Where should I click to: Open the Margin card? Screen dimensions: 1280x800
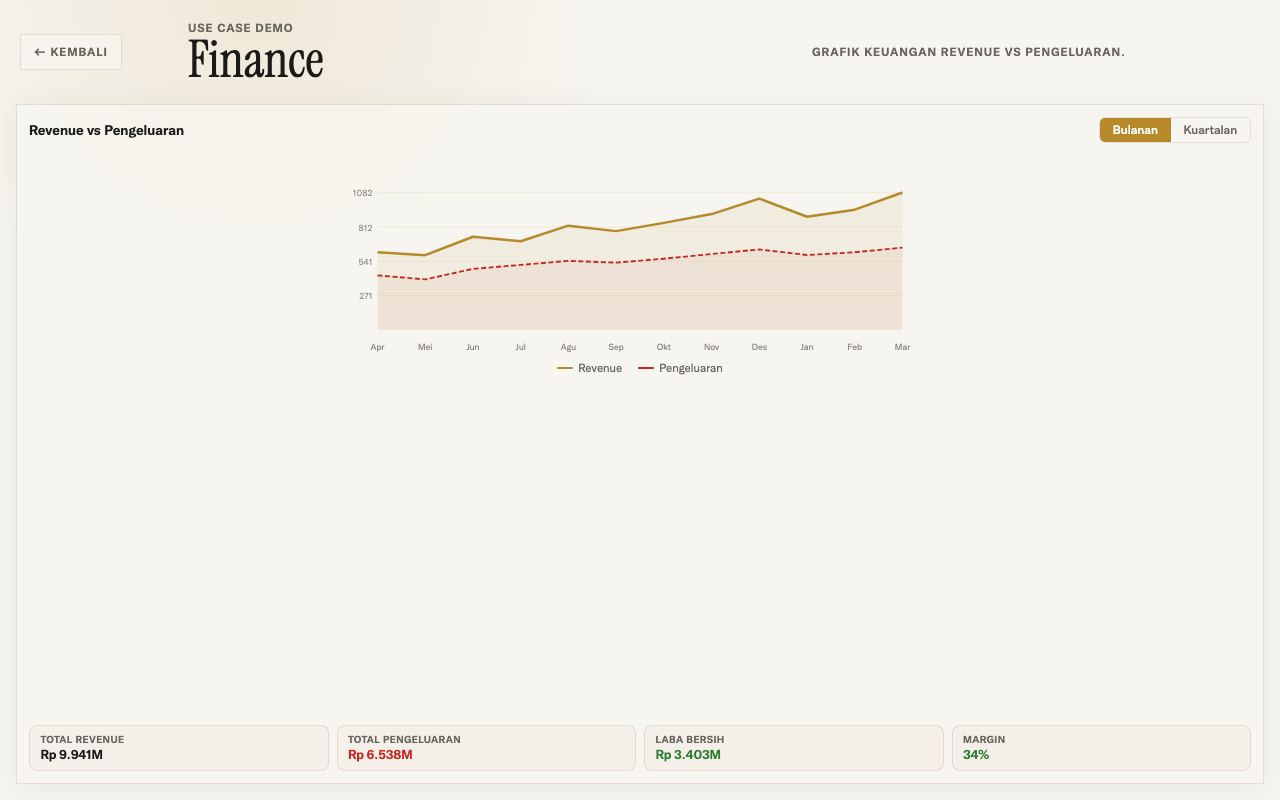point(1101,748)
